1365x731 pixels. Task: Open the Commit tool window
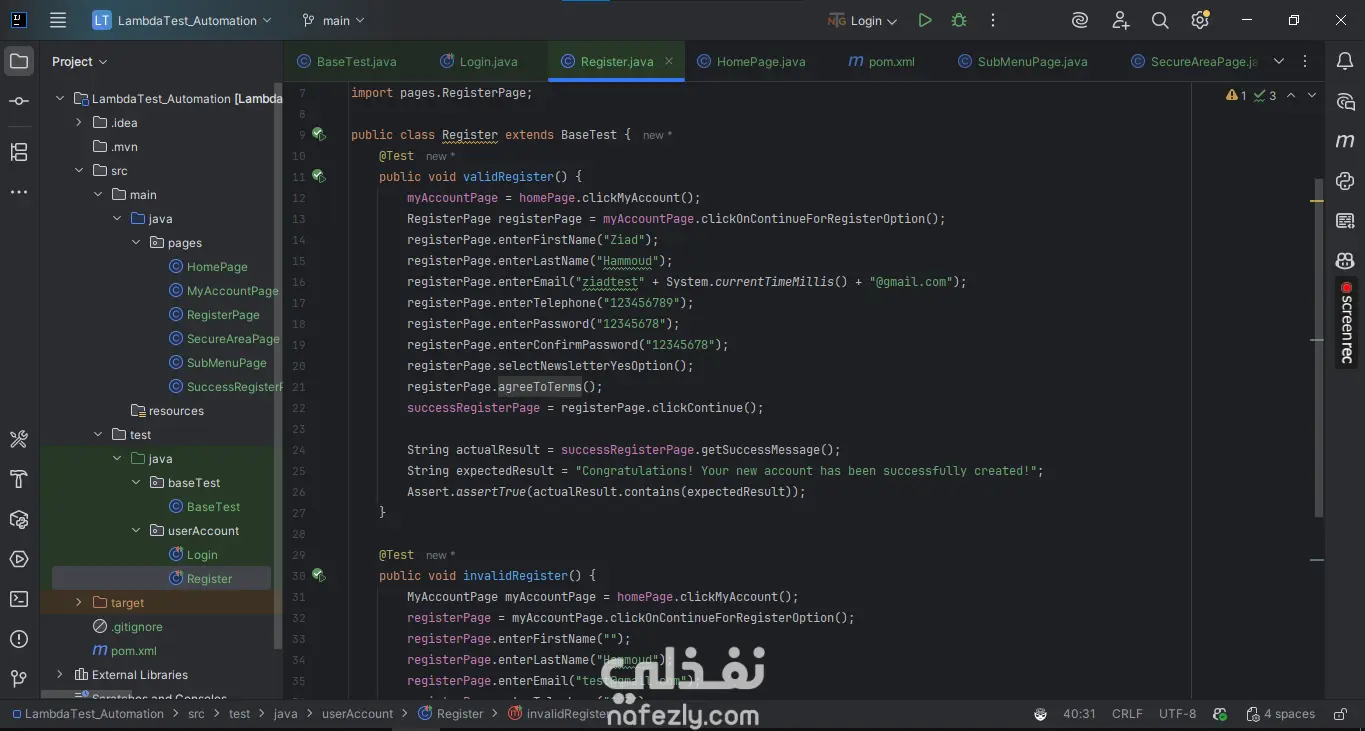tap(19, 101)
